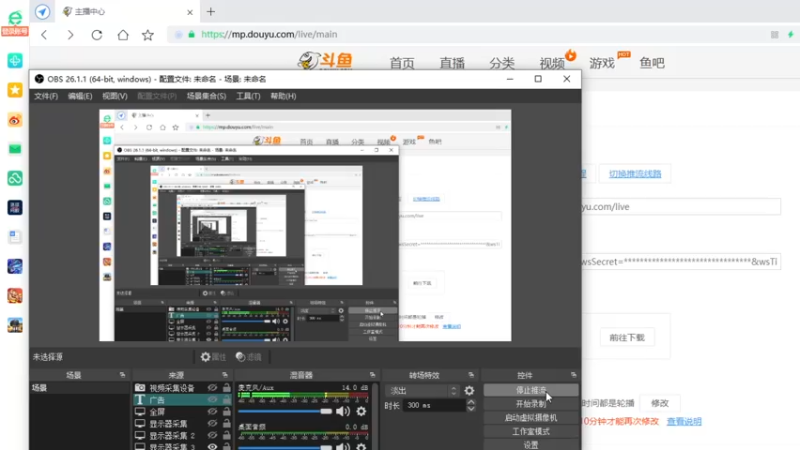Go to Douyu 直播 nav item
The height and width of the screenshot is (450, 800).
click(452, 63)
